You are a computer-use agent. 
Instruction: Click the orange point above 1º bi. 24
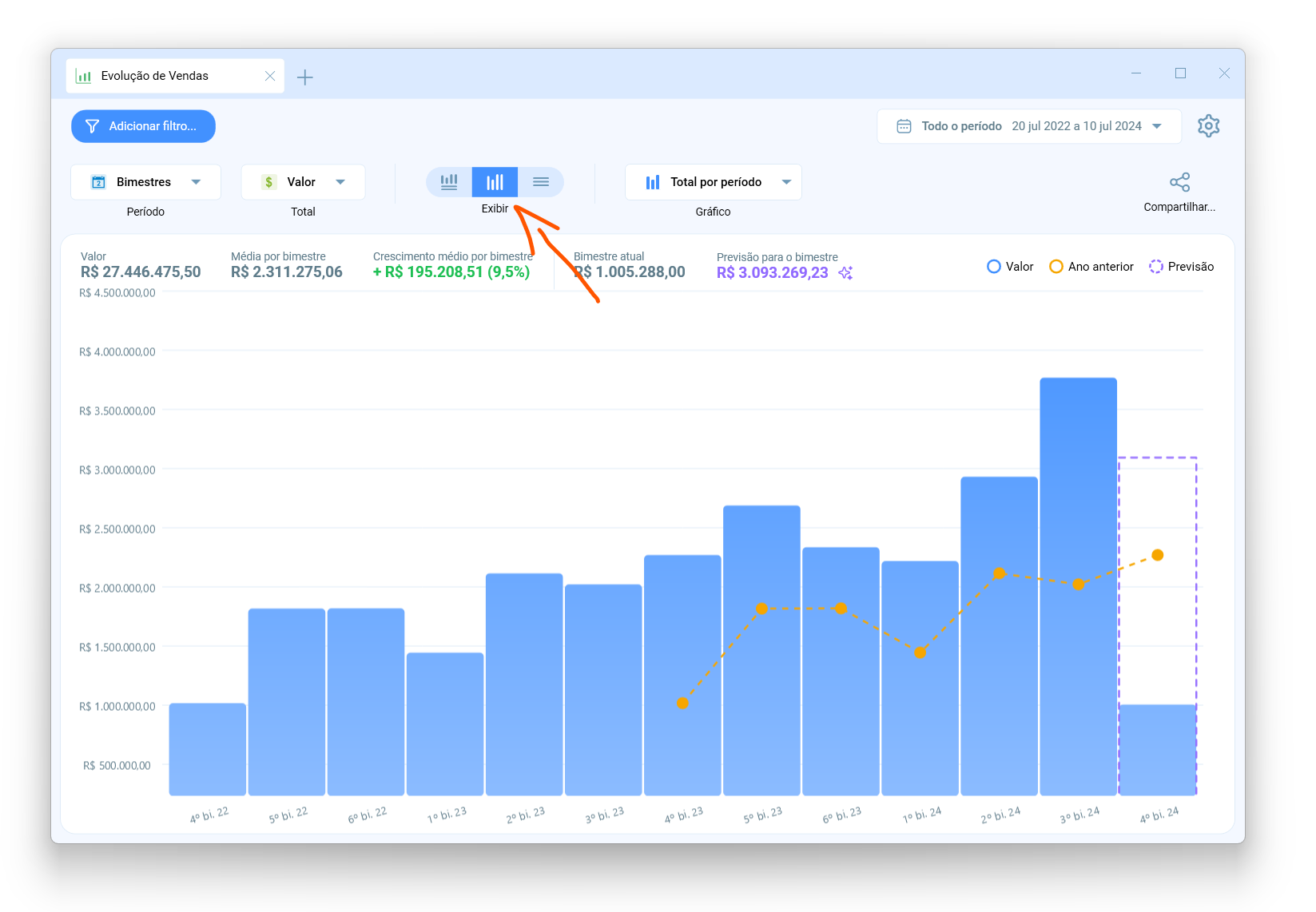(x=920, y=652)
